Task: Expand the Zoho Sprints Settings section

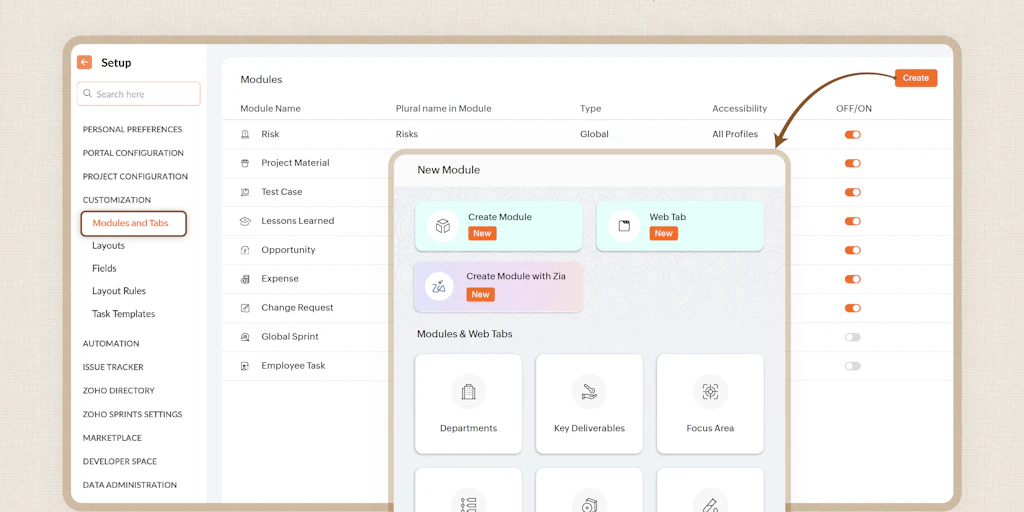Action: tap(133, 414)
